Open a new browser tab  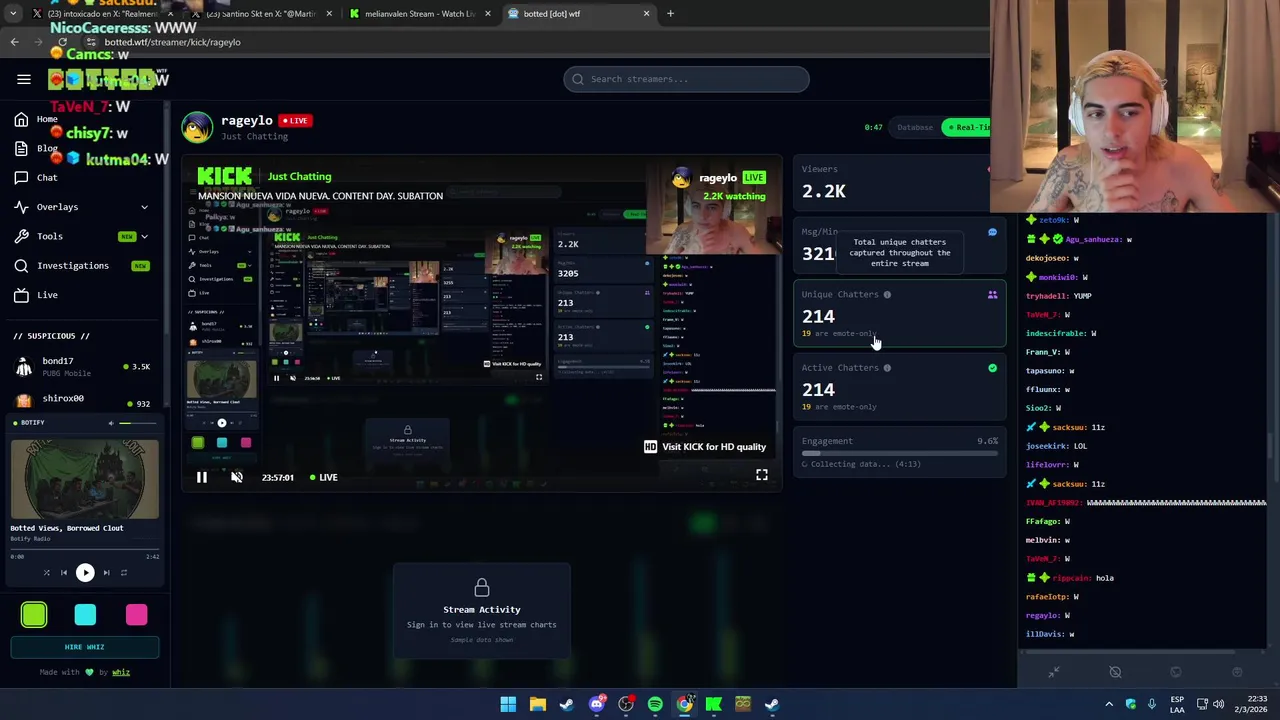pos(670,14)
